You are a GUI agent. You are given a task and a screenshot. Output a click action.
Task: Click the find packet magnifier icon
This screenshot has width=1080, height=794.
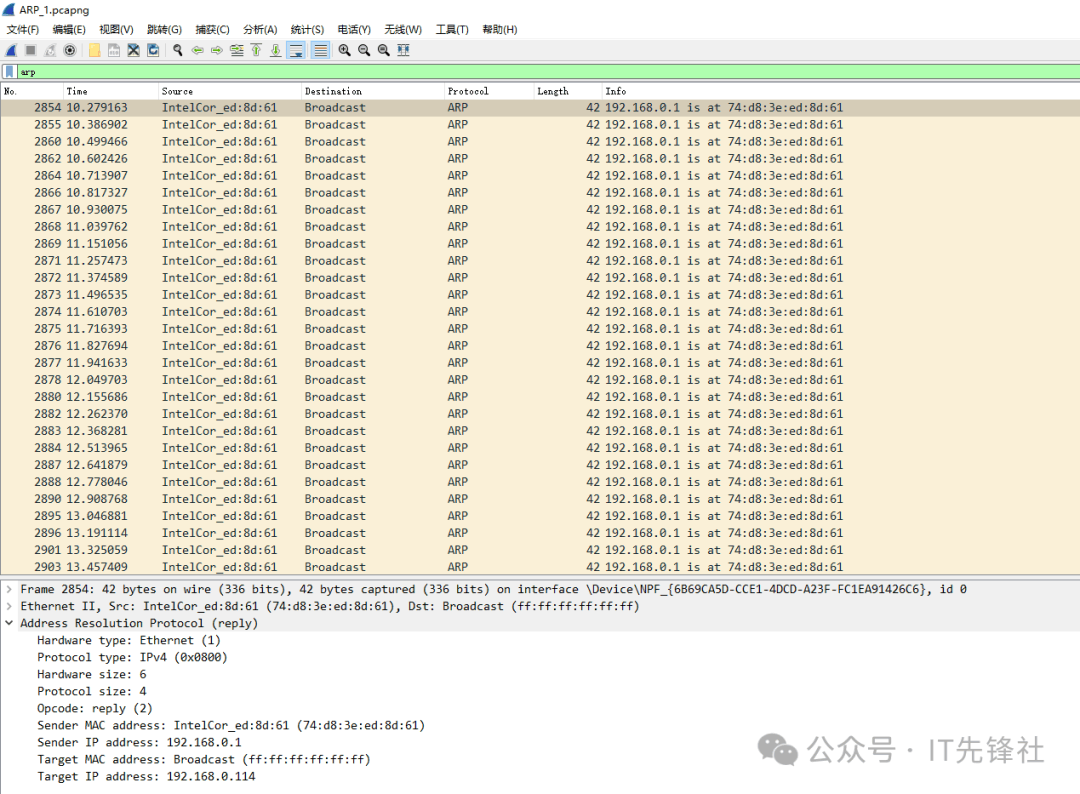(x=178, y=50)
